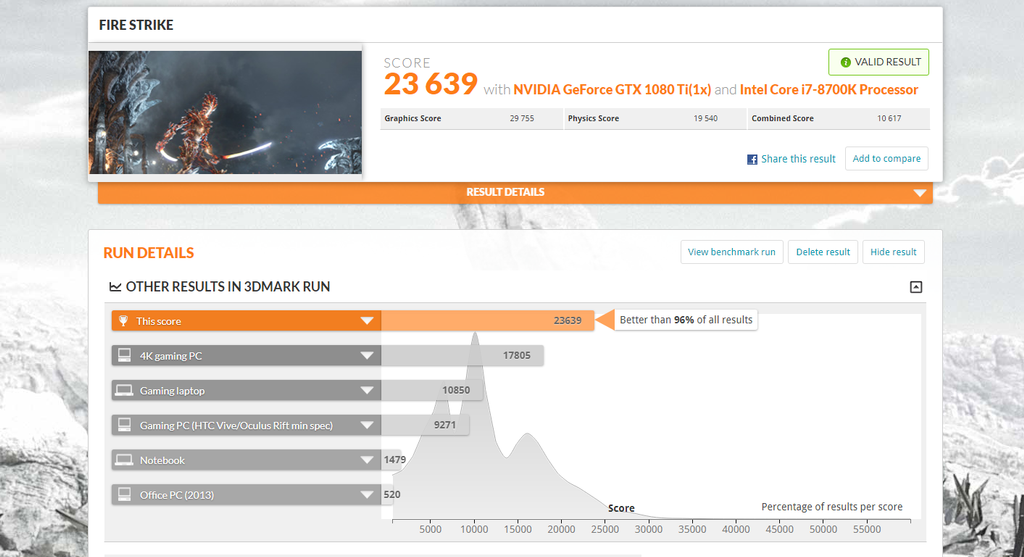This screenshot has width=1024, height=557.
Task: Click the Add to compare button
Action: [x=886, y=159]
